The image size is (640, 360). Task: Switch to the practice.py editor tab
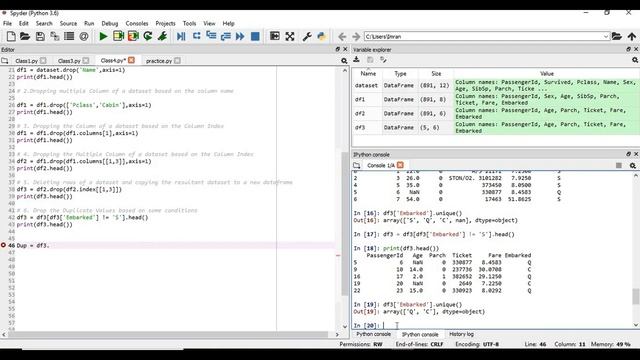[x=159, y=61]
